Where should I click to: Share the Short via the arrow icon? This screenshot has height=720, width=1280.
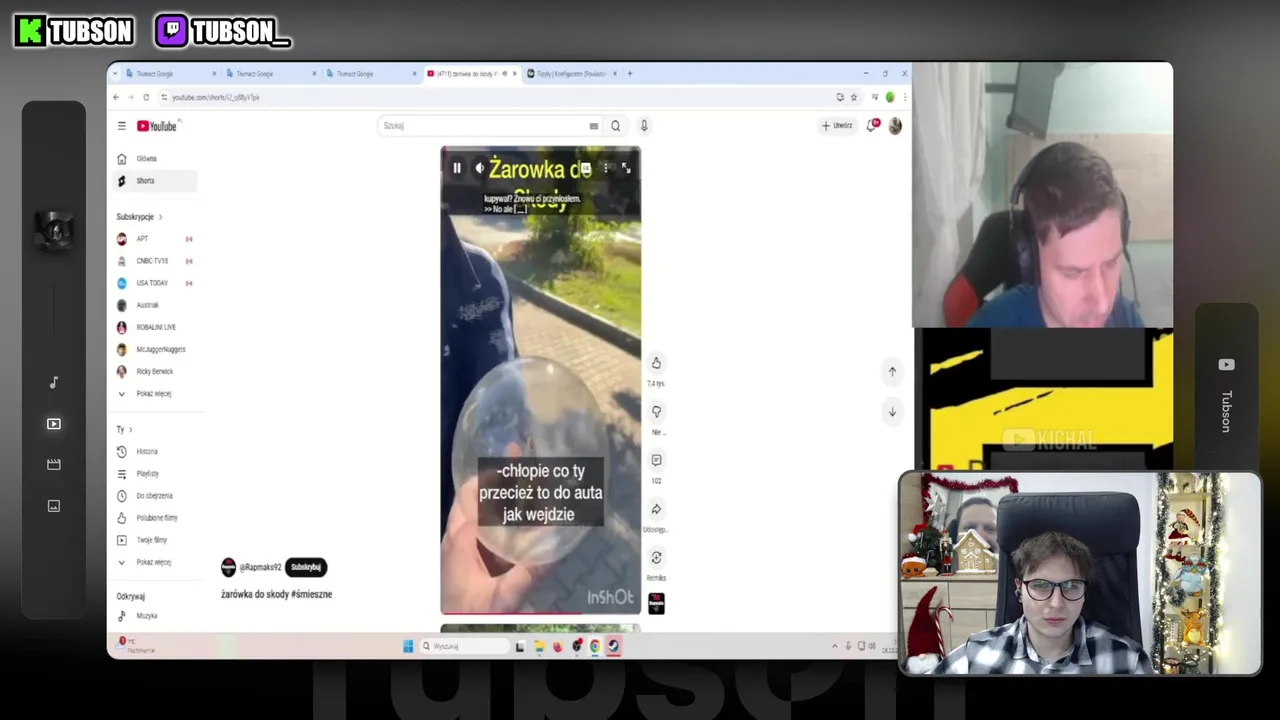pos(656,509)
